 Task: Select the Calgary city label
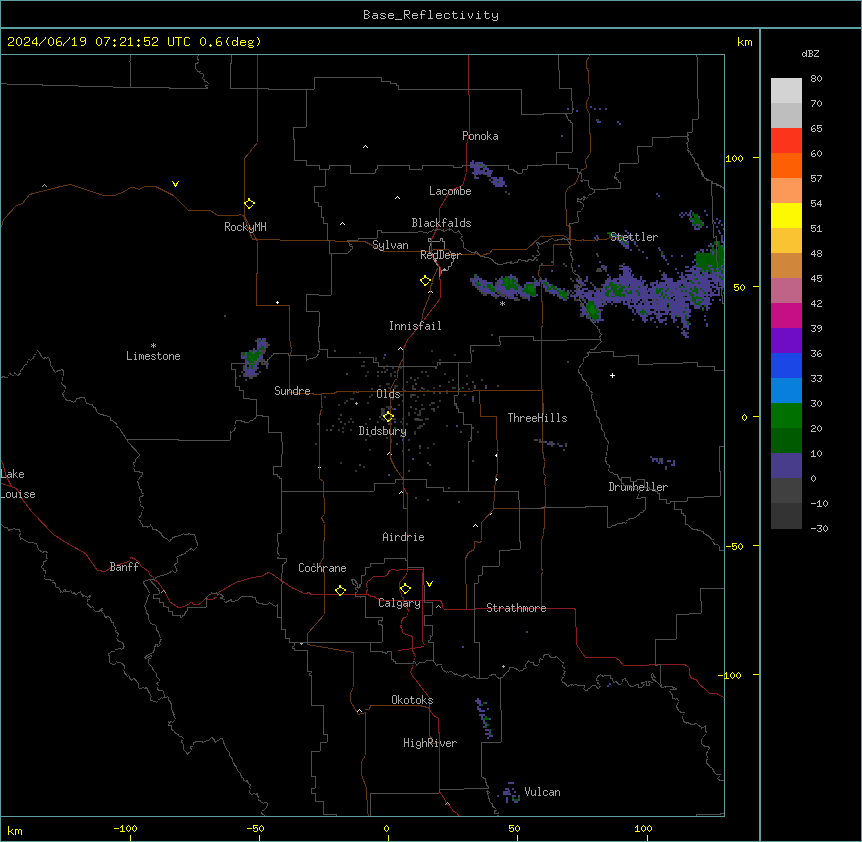[399, 603]
